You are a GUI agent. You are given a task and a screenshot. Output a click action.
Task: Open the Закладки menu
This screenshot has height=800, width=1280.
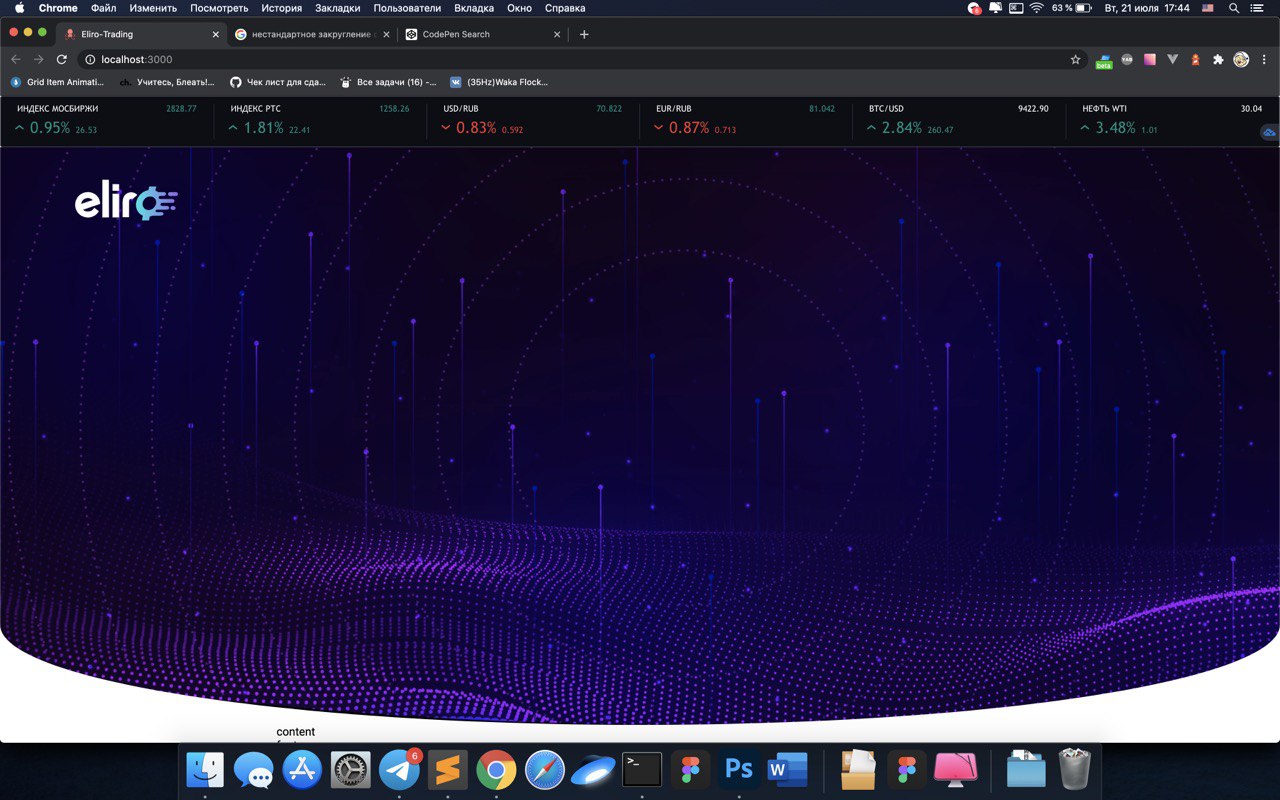click(x=338, y=8)
